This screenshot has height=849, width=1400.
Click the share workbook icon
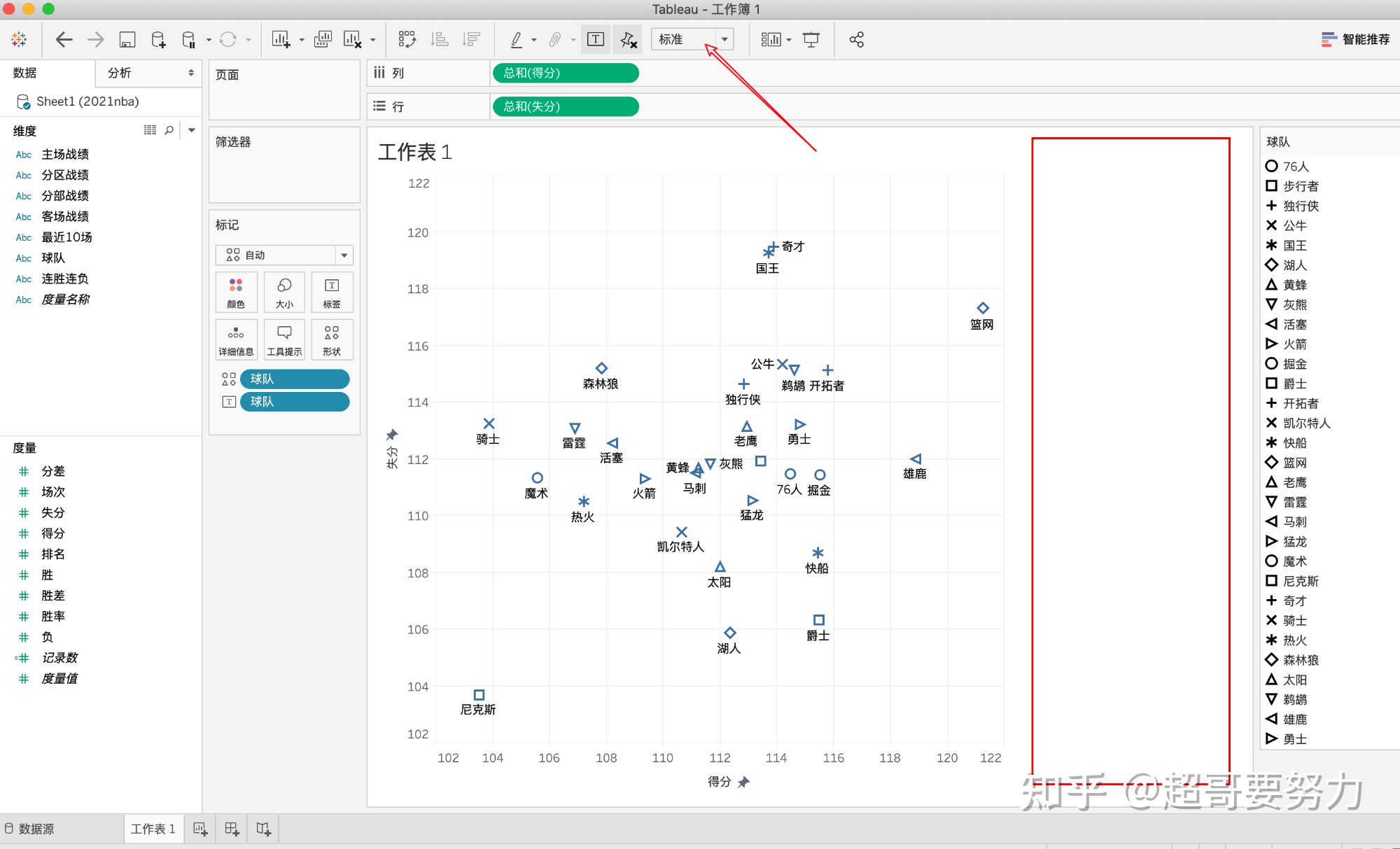click(x=856, y=39)
